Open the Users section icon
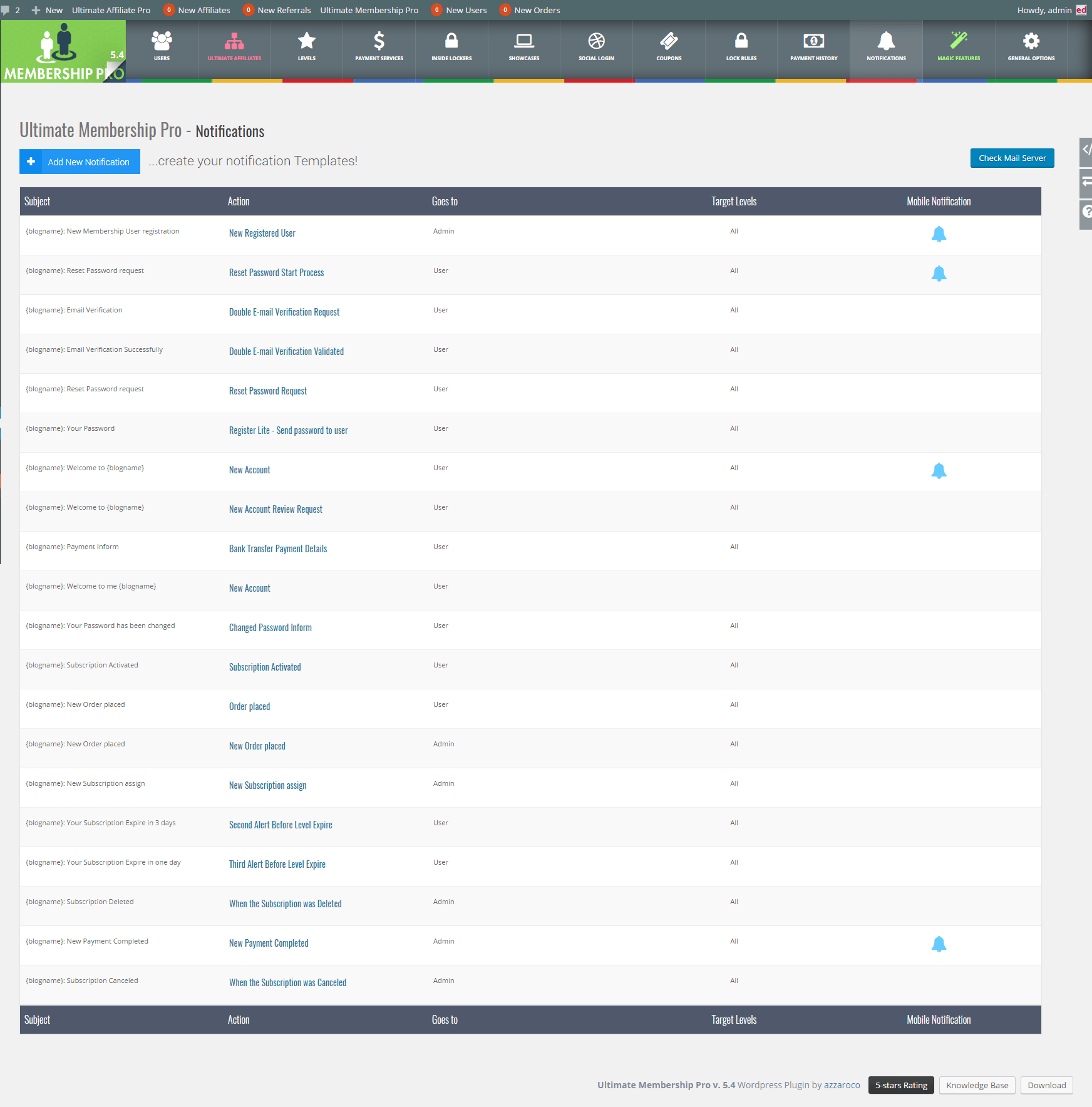 click(x=162, y=41)
